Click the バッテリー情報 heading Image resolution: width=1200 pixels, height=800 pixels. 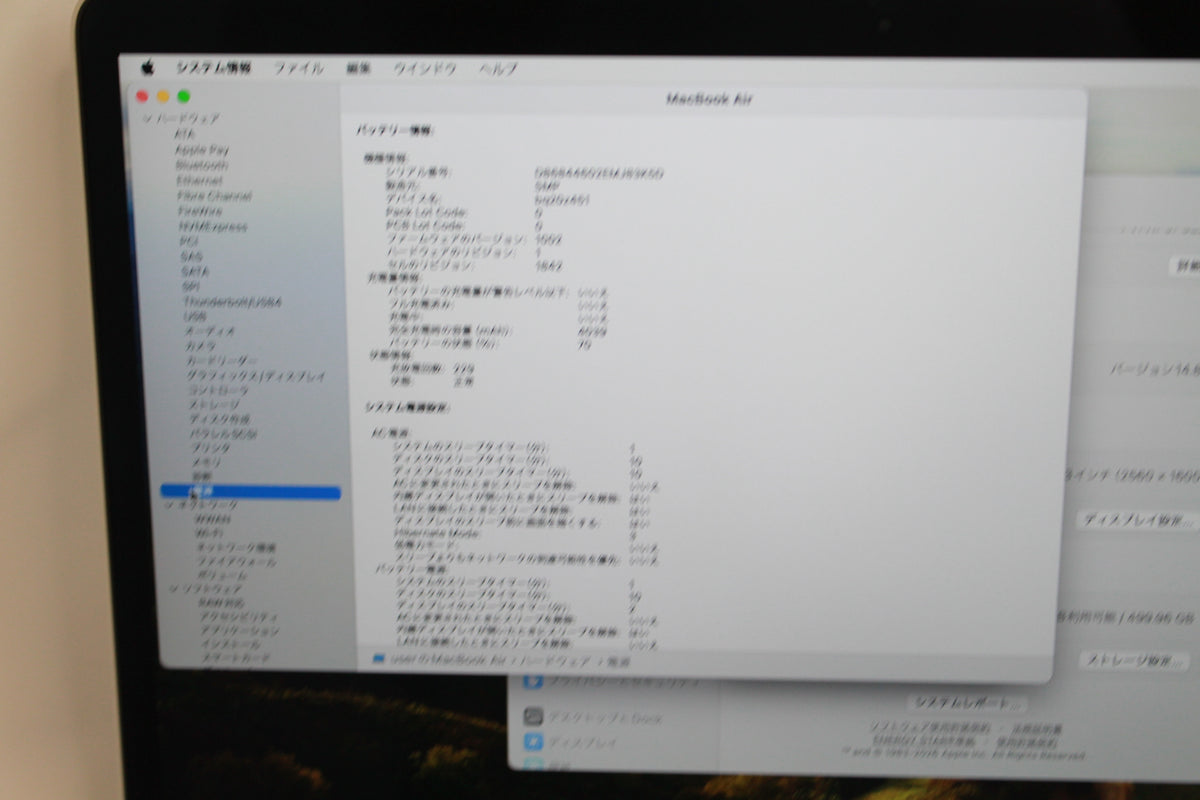pyautogui.click(x=396, y=130)
